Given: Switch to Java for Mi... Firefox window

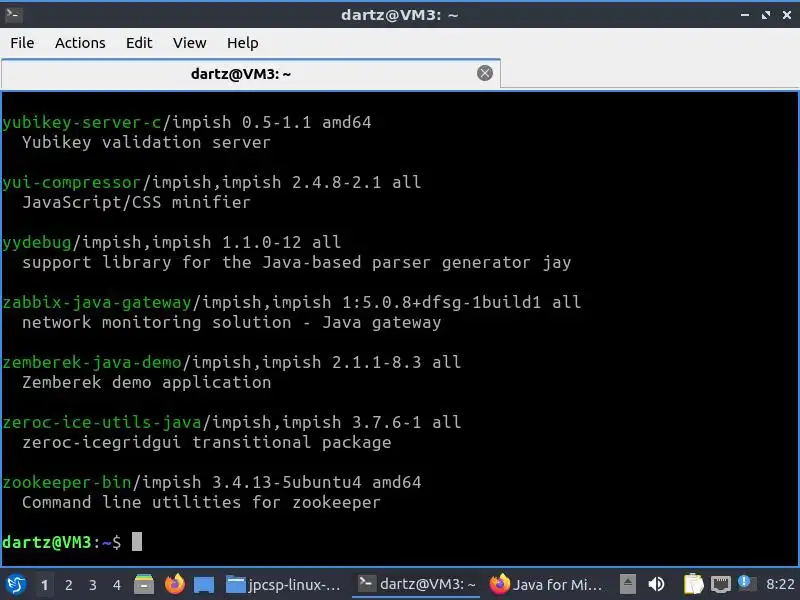Looking at the screenshot, I should [546, 585].
